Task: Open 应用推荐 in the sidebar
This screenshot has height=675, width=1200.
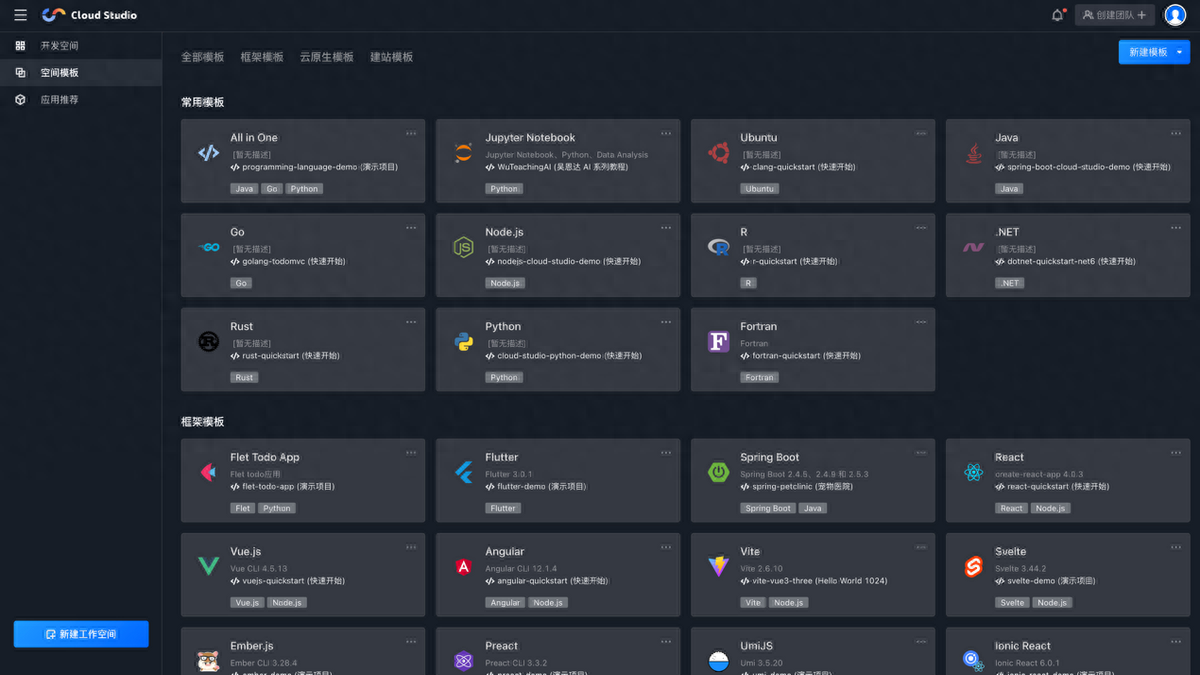Action: [80, 100]
